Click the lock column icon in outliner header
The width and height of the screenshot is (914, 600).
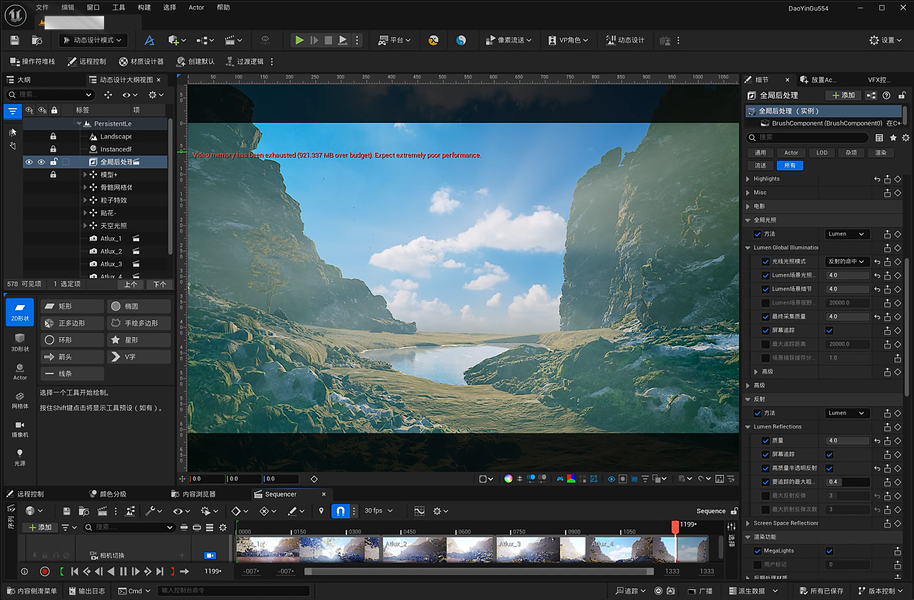pos(54,110)
